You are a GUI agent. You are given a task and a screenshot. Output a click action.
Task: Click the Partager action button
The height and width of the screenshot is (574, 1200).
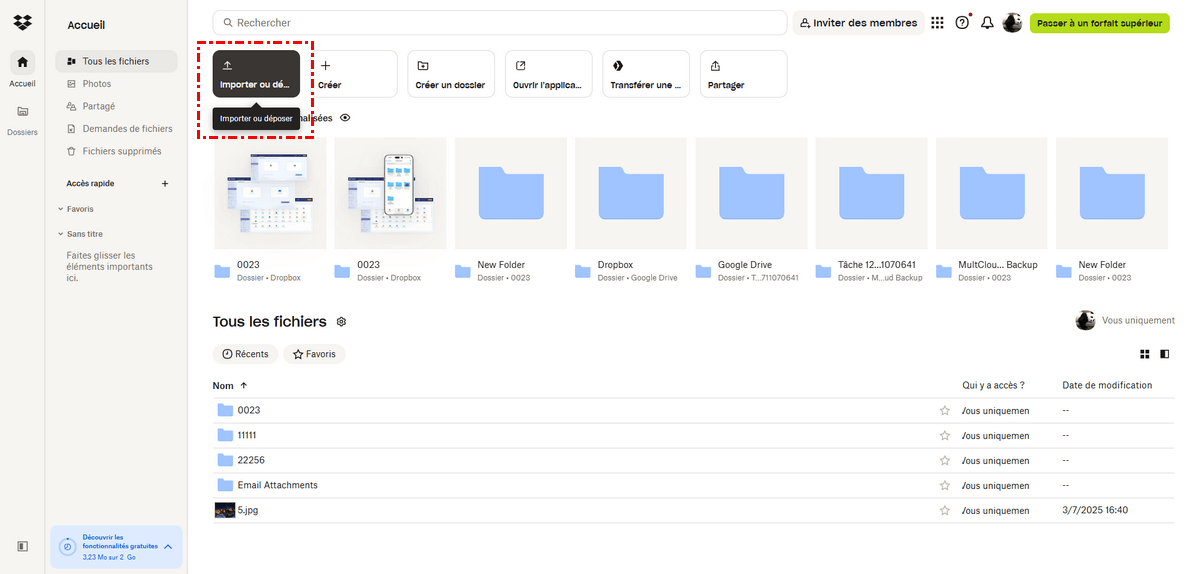click(743, 74)
